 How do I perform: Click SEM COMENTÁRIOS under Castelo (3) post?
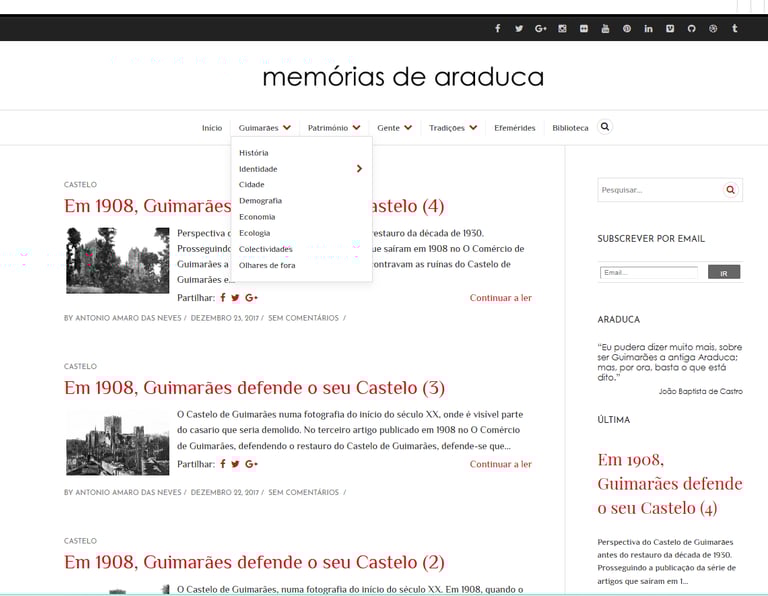(x=303, y=492)
